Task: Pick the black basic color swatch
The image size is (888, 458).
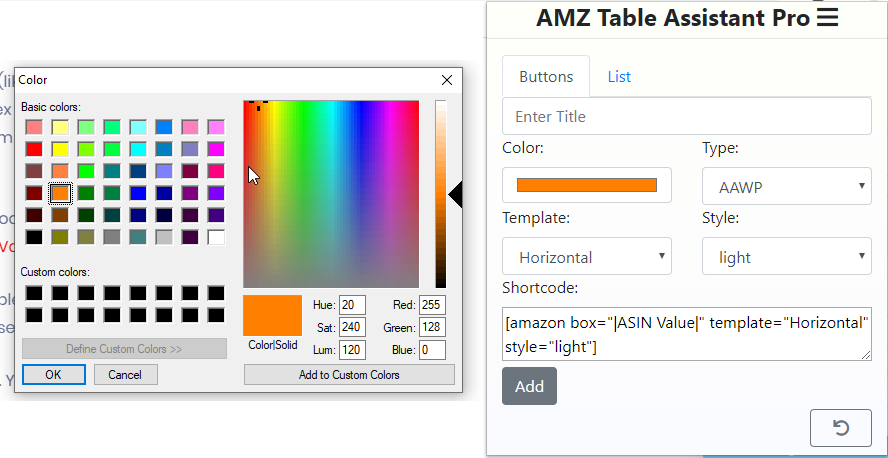Action: tap(34, 237)
